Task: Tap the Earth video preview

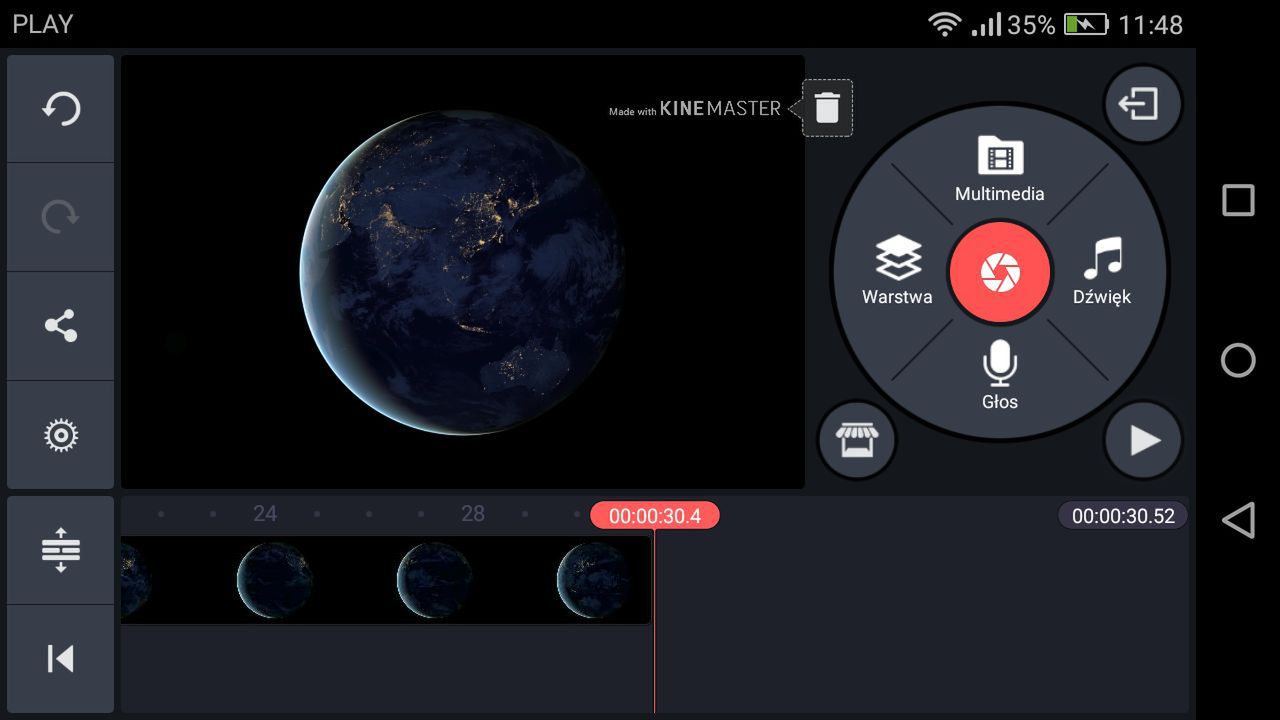Action: click(463, 272)
